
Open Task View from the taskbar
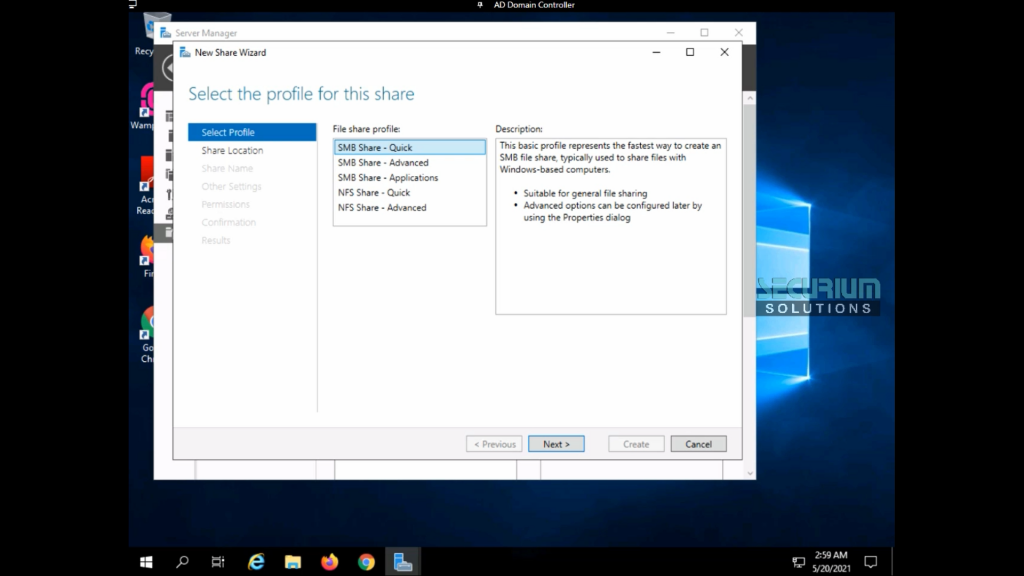[218, 562]
